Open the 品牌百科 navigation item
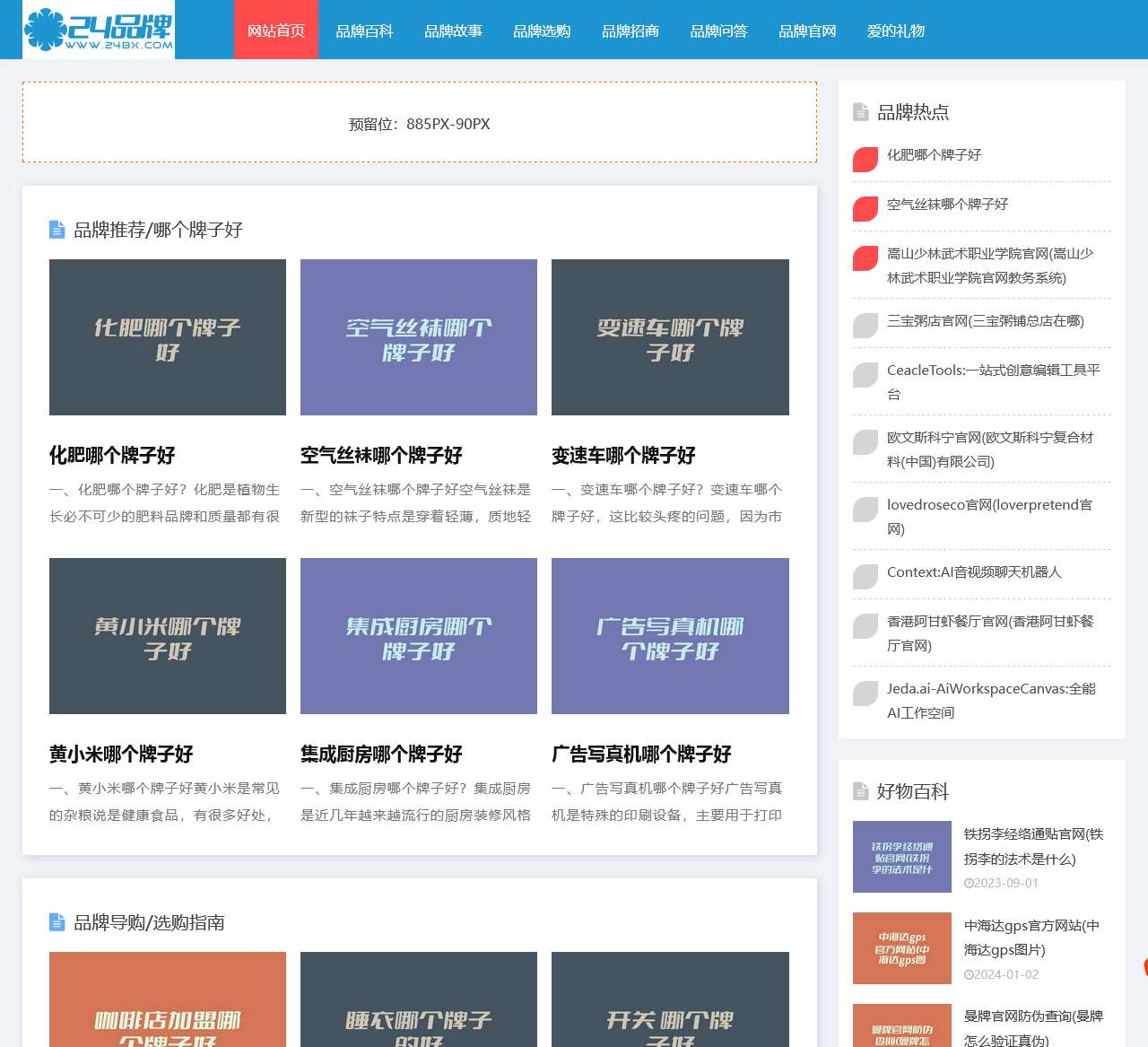Image resolution: width=1148 pixels, height=1047 pixels. click(365, 30)
